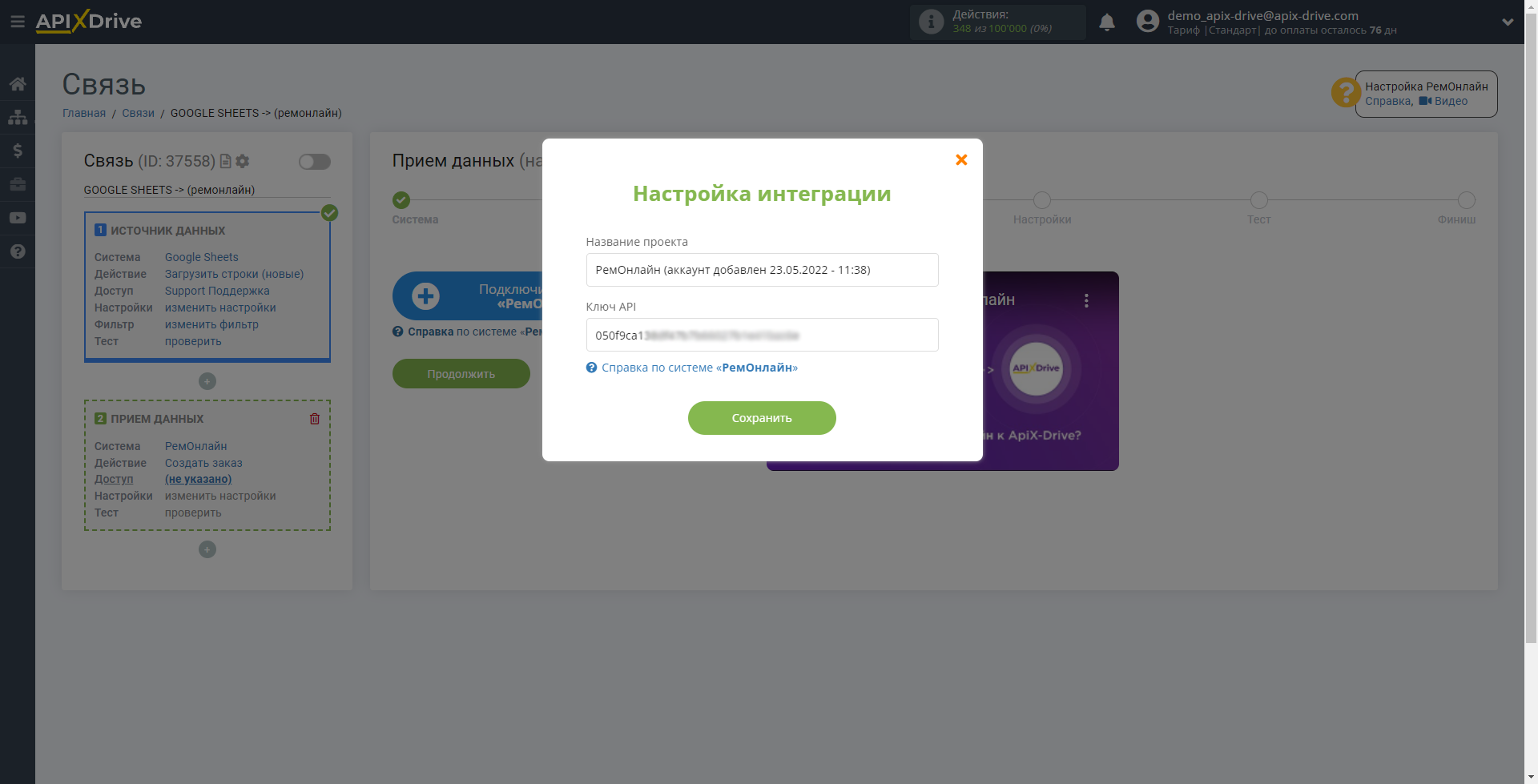1538x784 pixels.
Task: Delete the Прием данных block trash icon
Action: (x=315, y=419)
